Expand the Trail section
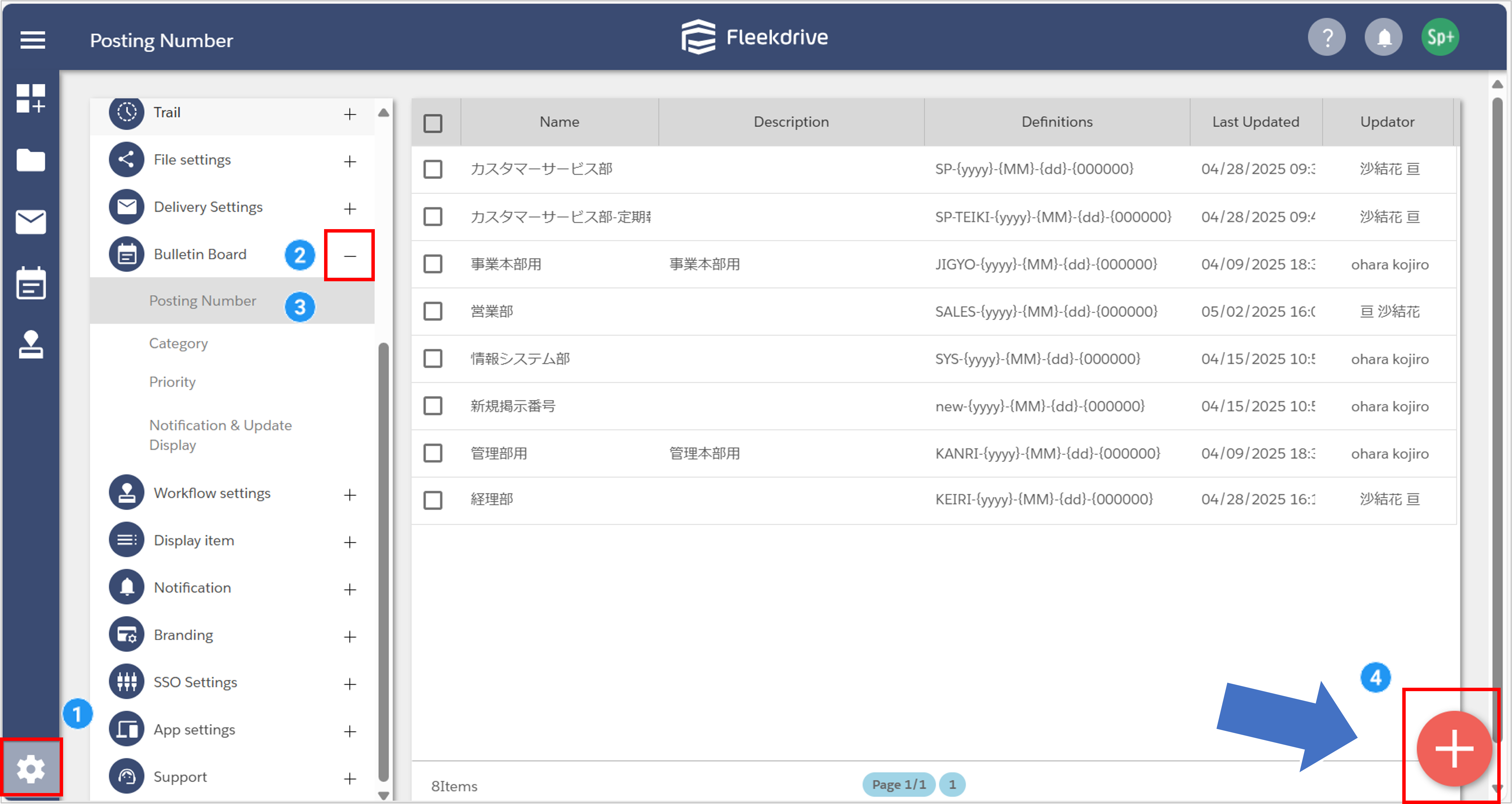This screenshot has height=804, width=1512. pyautogui.click(x=350, y=114)
